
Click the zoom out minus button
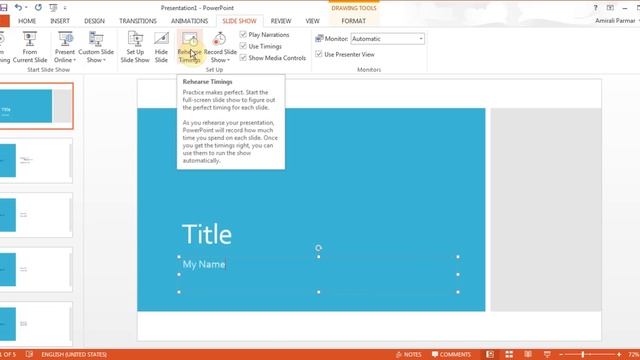click(x=561, y=354)
